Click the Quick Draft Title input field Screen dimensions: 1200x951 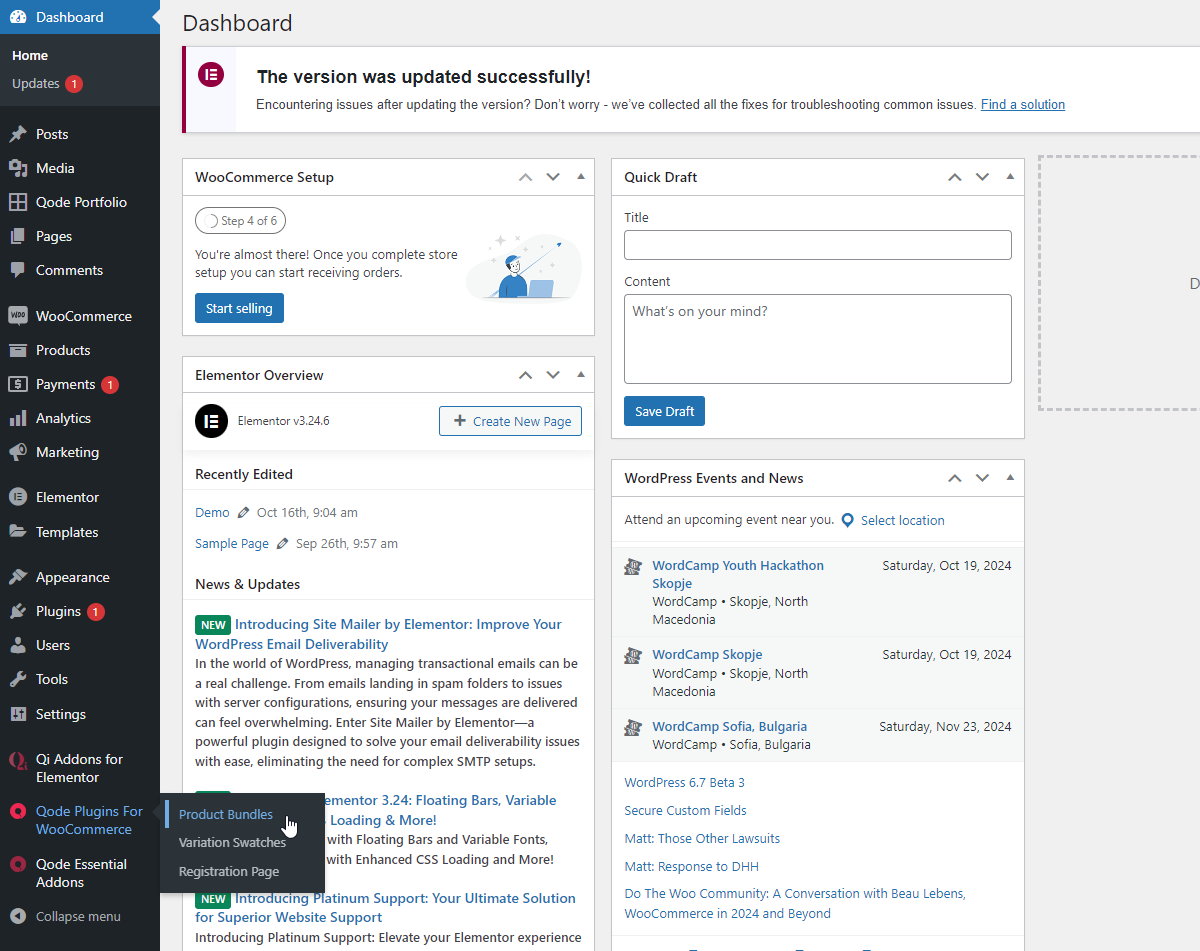pyautogui.click(x=817, y=245)
